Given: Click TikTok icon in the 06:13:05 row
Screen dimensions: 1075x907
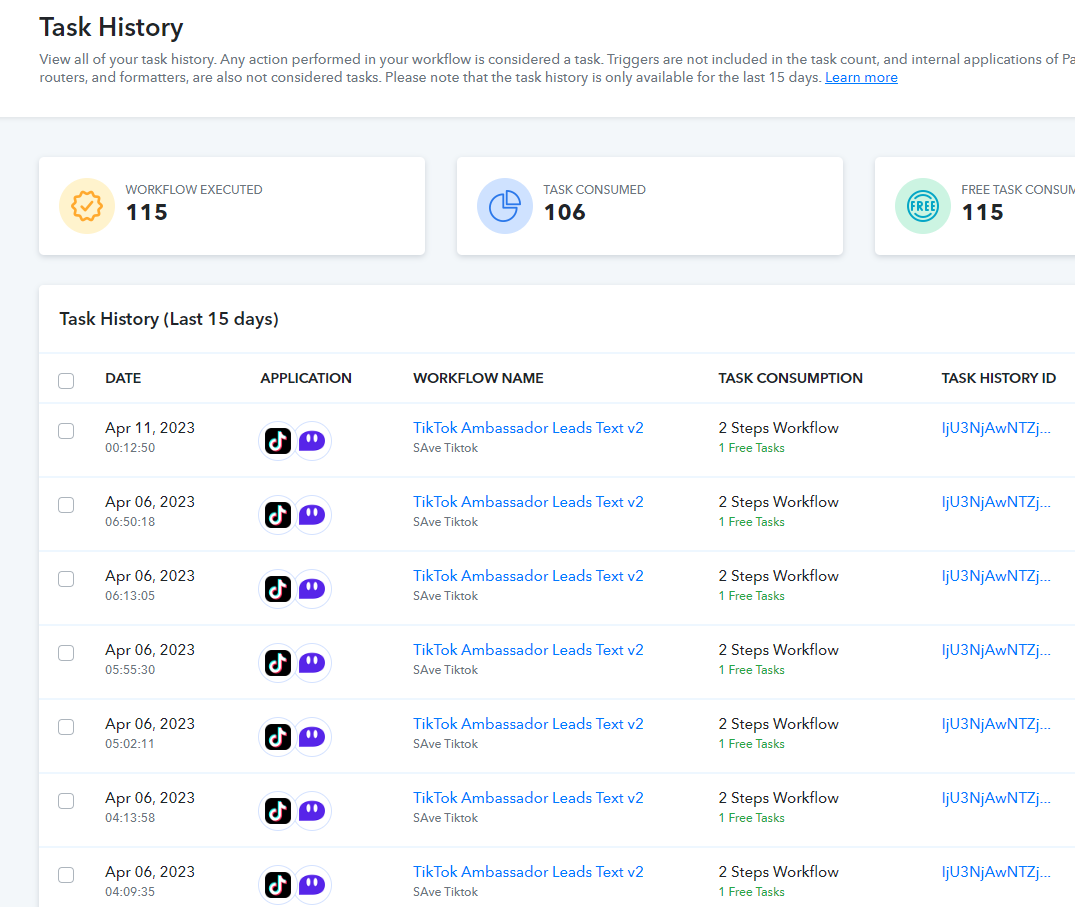Looking at the screenshot, I should click(x=278, y=589).
